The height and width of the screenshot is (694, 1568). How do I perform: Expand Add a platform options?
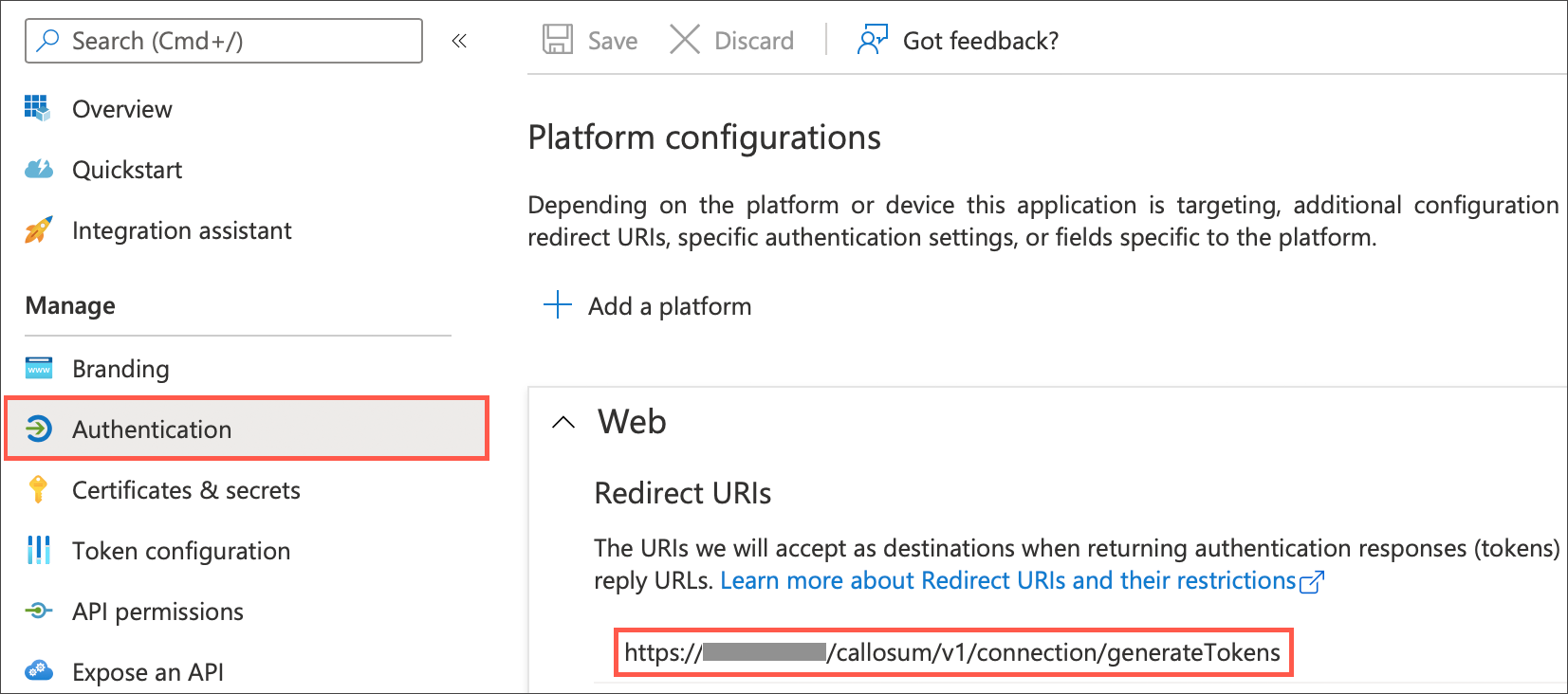[x=558, y=305]
